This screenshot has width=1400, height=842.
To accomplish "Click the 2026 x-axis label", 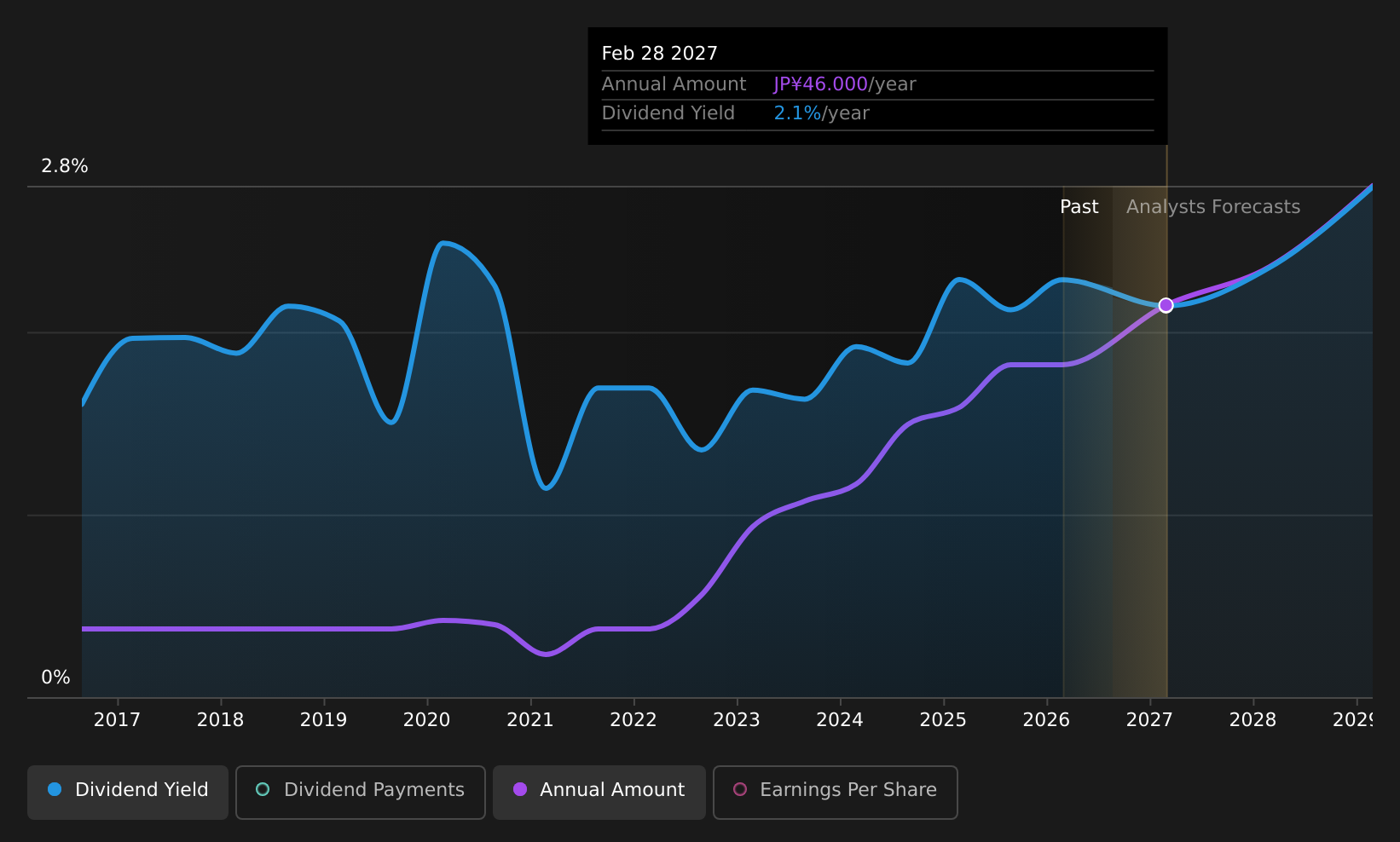I will pyautogui.click(x=1046, y=720).
